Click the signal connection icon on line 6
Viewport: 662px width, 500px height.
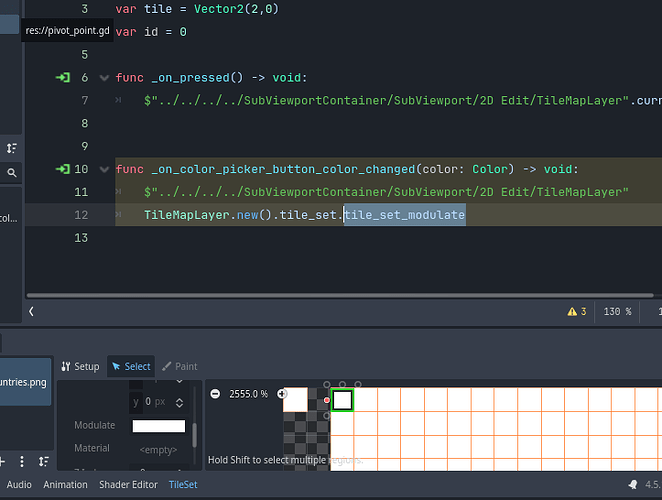coord(64,78)
